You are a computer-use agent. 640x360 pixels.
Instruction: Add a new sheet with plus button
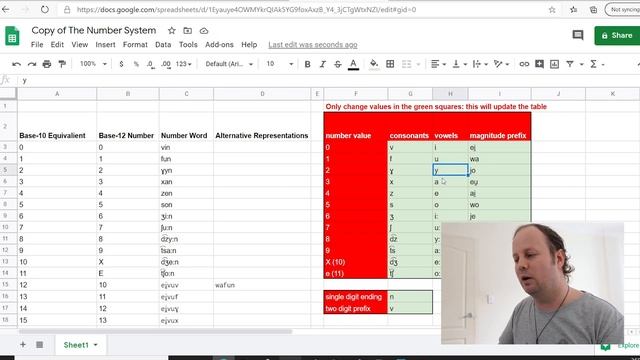(23, 345)
